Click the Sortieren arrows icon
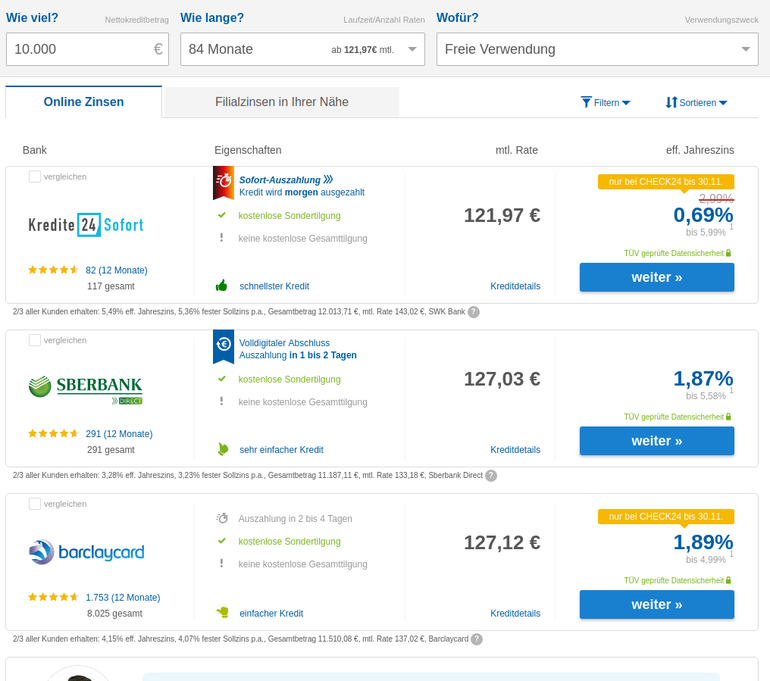 (x=671, y=102)
